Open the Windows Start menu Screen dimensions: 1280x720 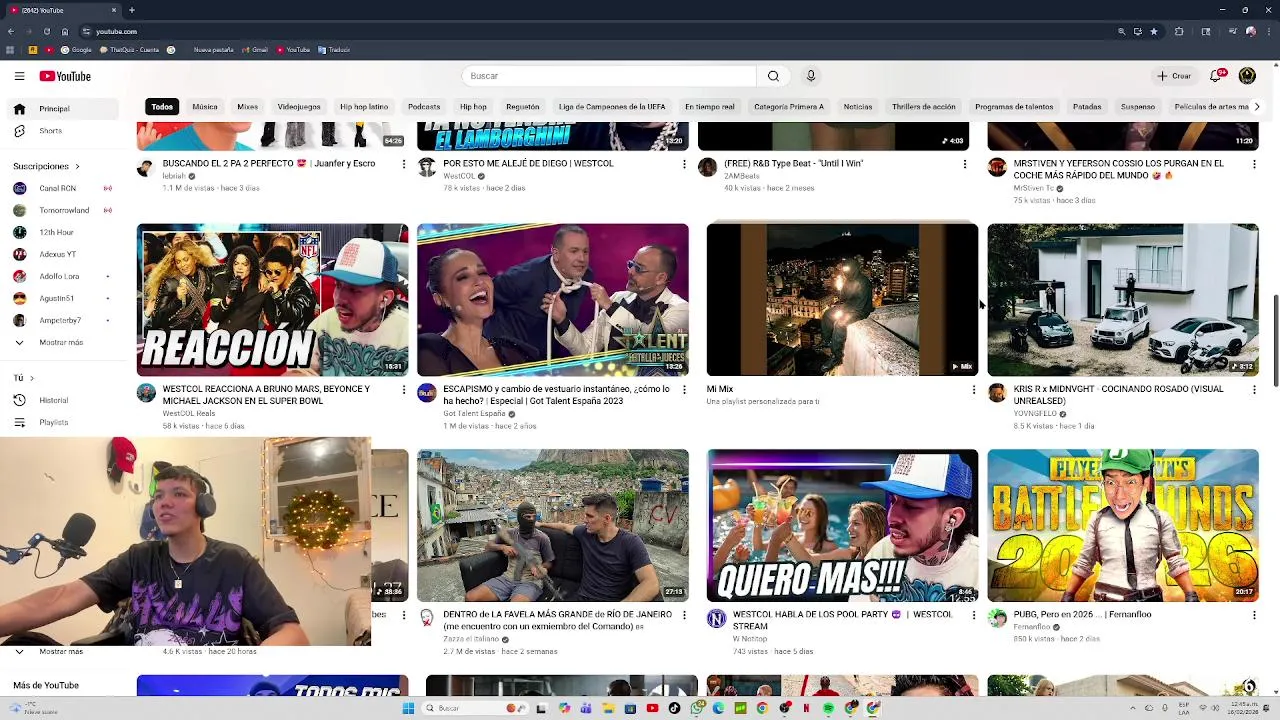(x=408, y=708)
